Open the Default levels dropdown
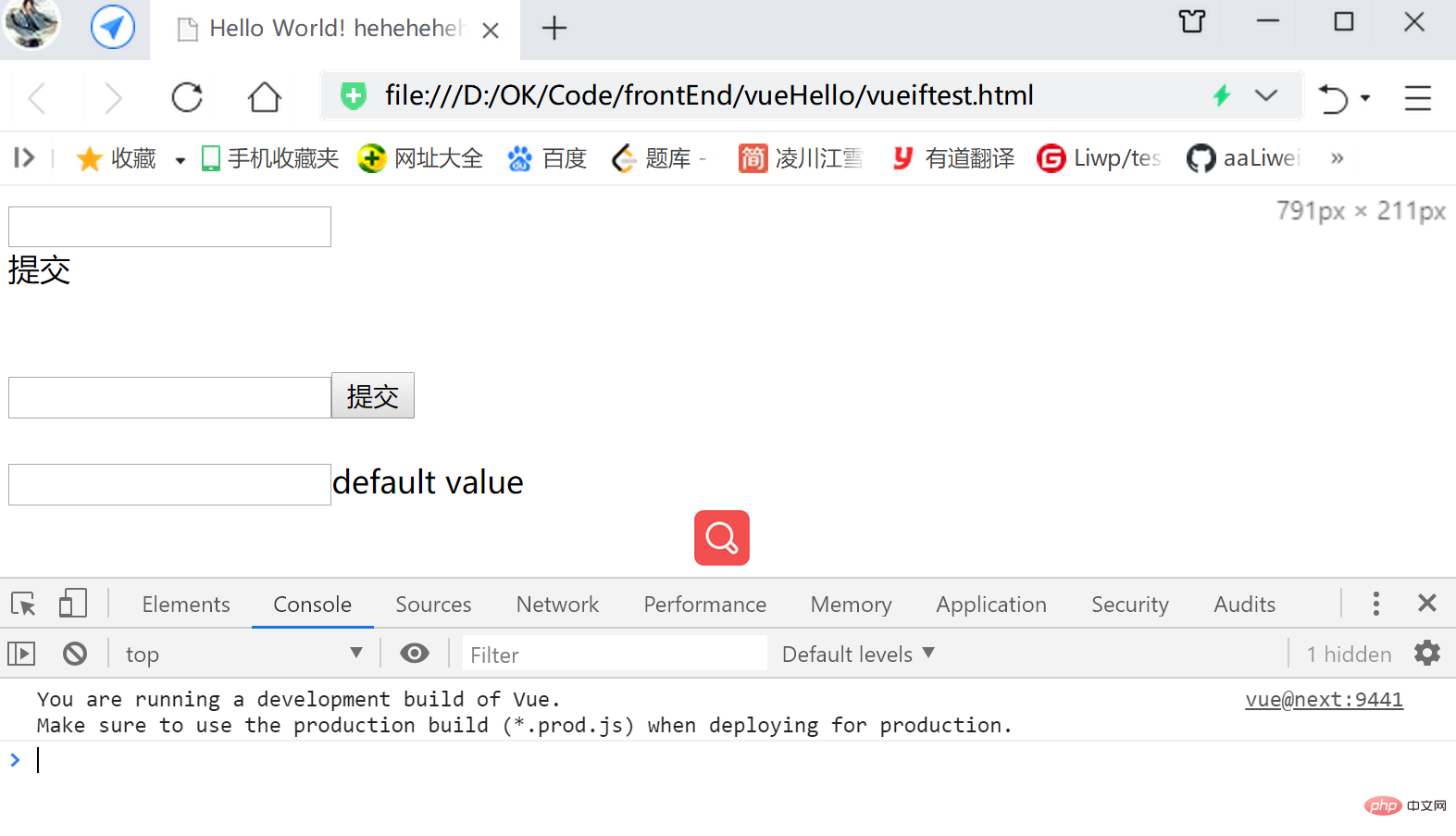 pos(858,654)
